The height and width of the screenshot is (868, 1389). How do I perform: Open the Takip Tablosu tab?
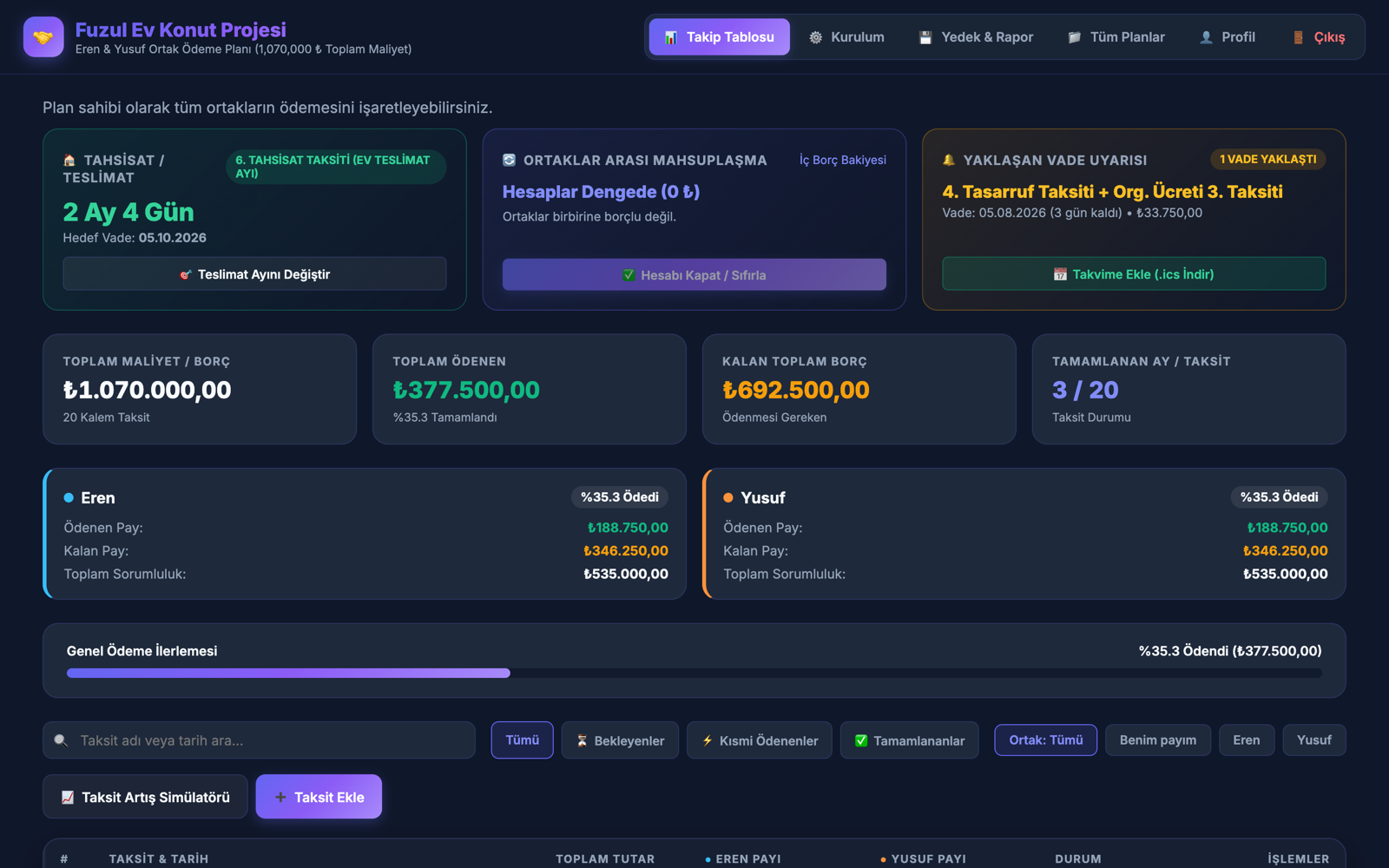[x=719, y=37]
